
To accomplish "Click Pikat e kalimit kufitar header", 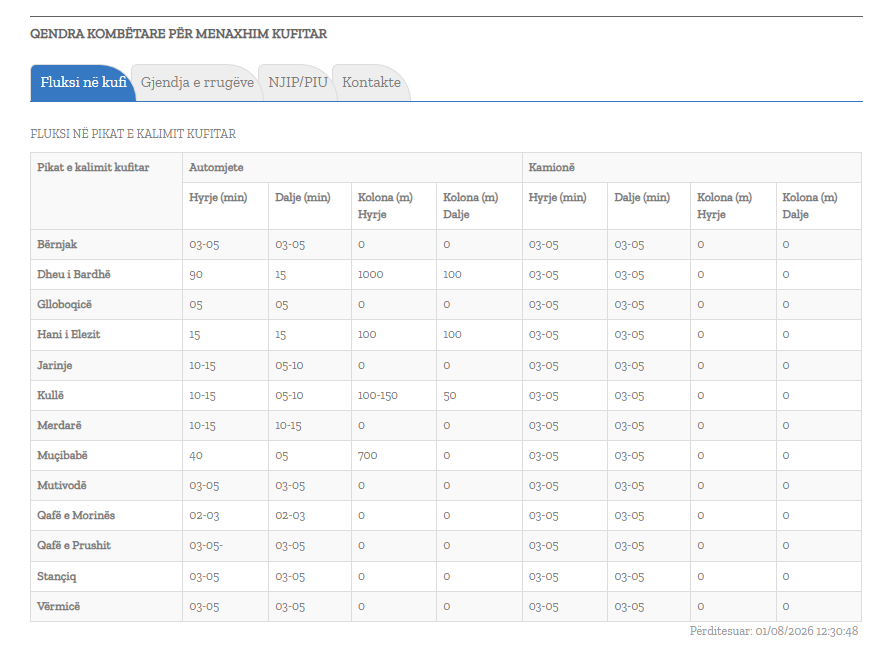I will 93,167.
